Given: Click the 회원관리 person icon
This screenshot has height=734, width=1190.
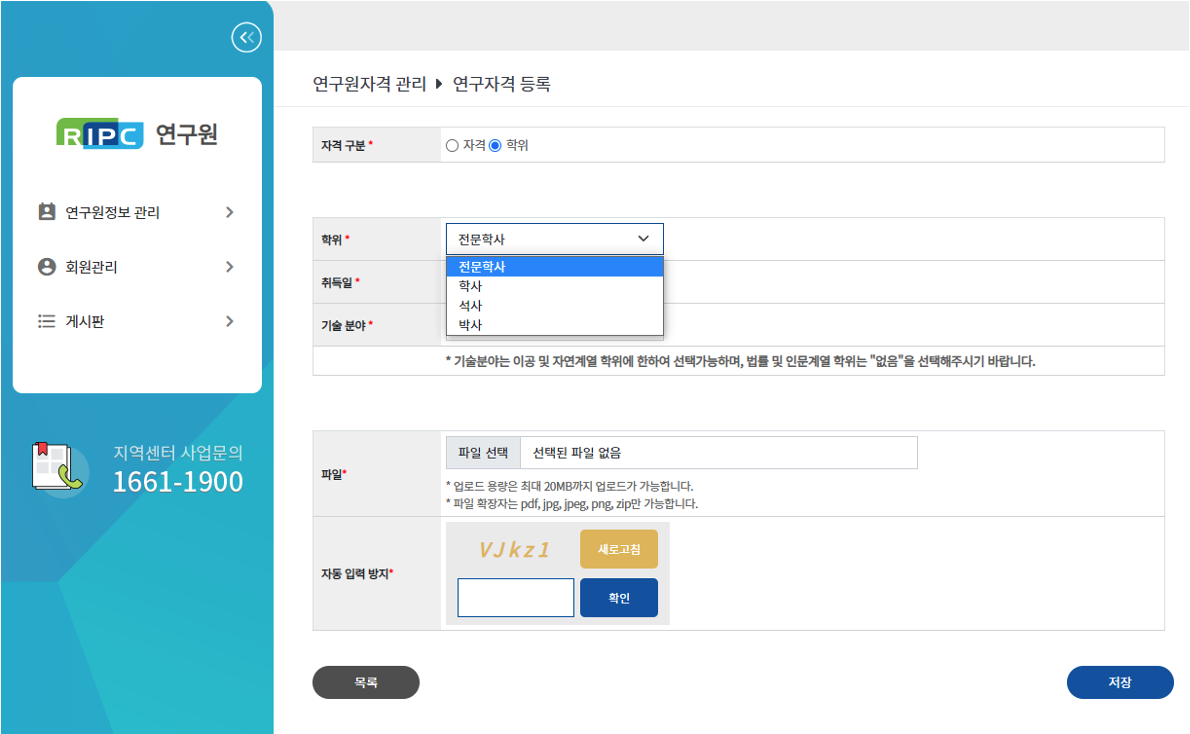Looking at the screenshot, I should click(46, 267).
